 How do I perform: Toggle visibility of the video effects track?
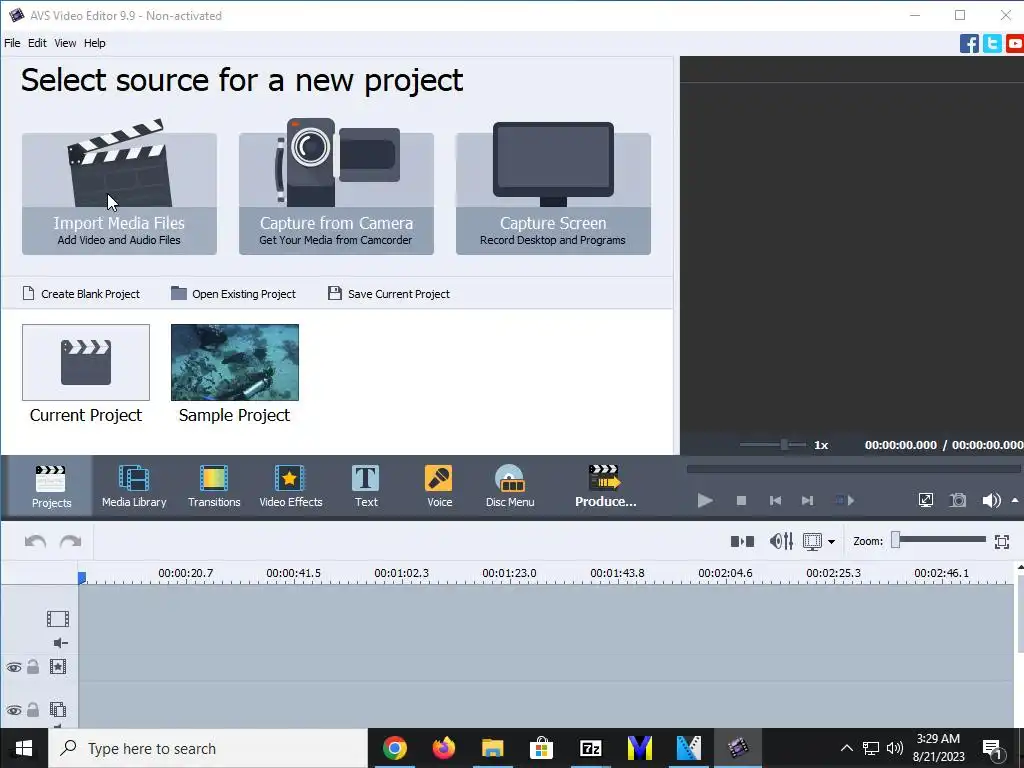pos(14,667)
